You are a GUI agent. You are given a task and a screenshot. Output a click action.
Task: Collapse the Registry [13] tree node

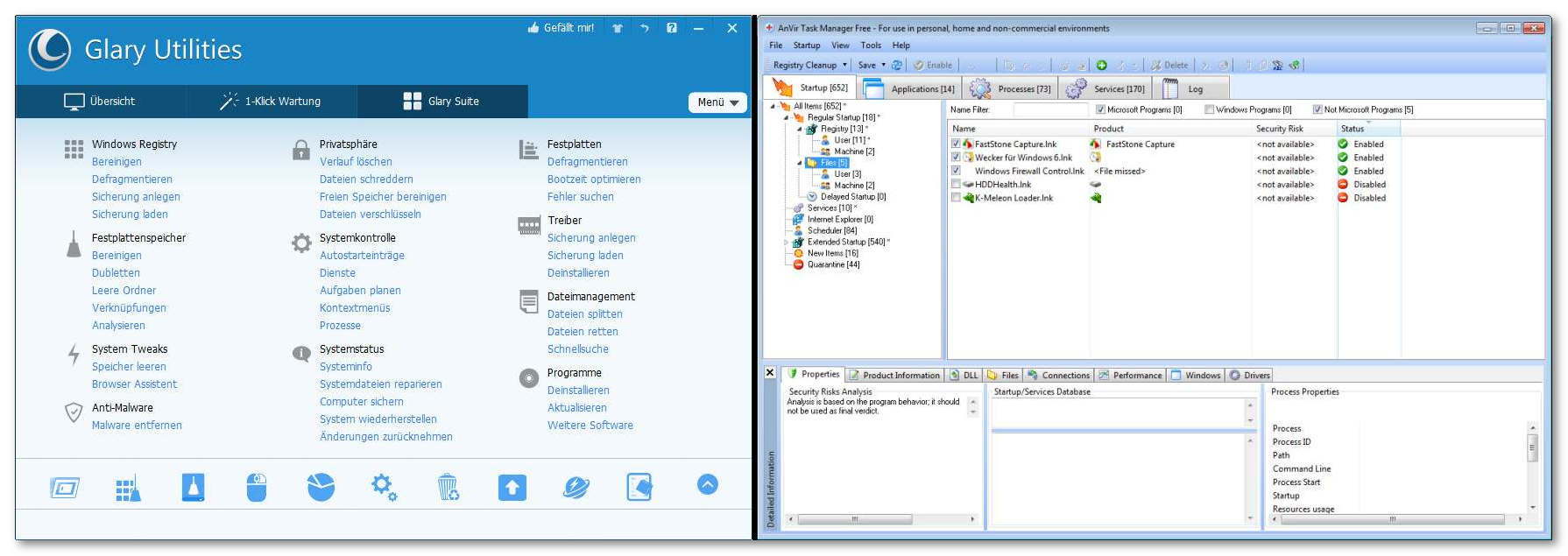tap(799, 129)
